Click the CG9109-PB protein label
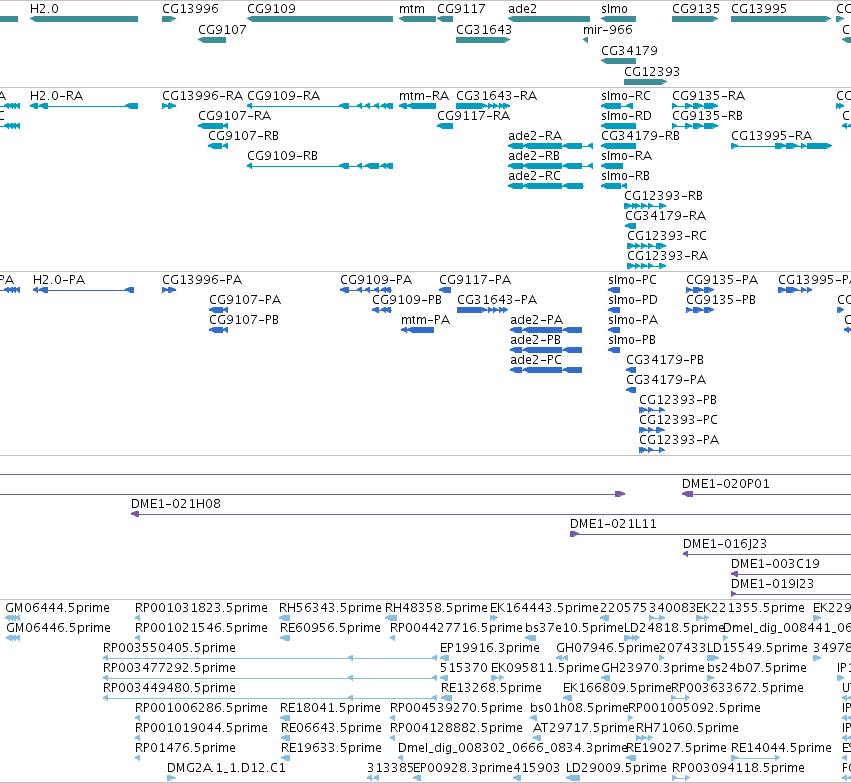851x783 pixels. tap(407, 300)
